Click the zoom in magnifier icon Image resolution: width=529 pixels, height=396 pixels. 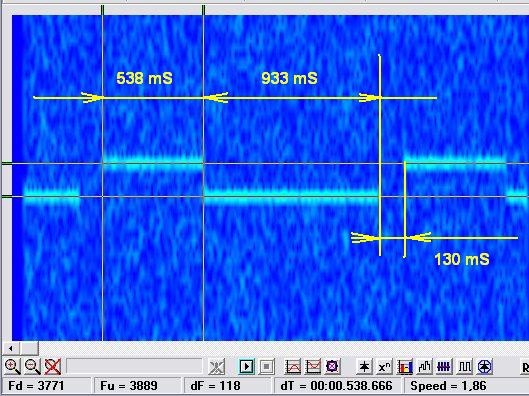click(12, 366)
